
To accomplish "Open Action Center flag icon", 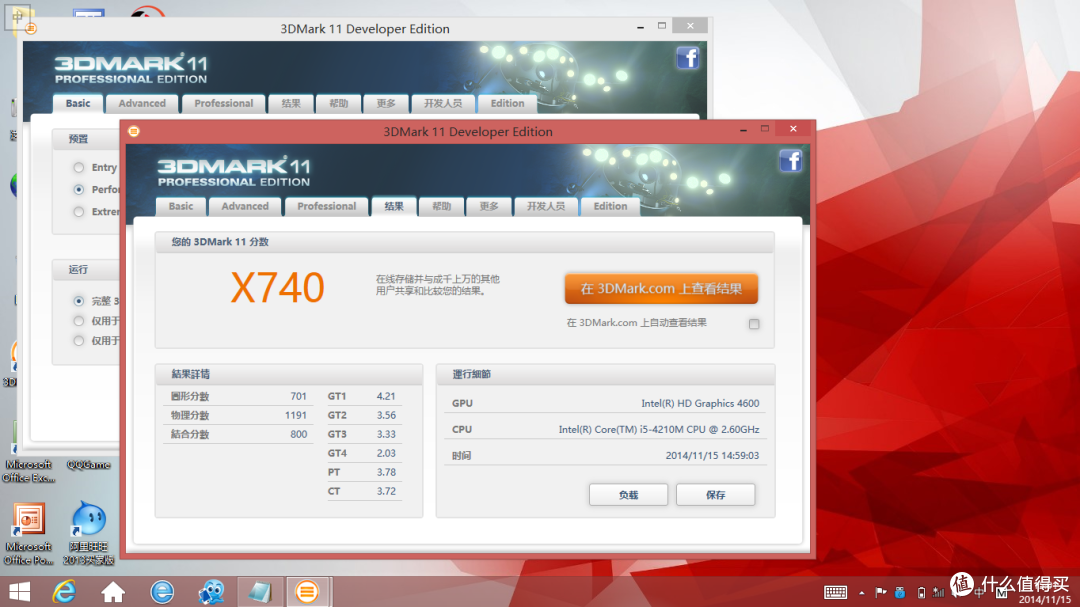I will (880, 593).
